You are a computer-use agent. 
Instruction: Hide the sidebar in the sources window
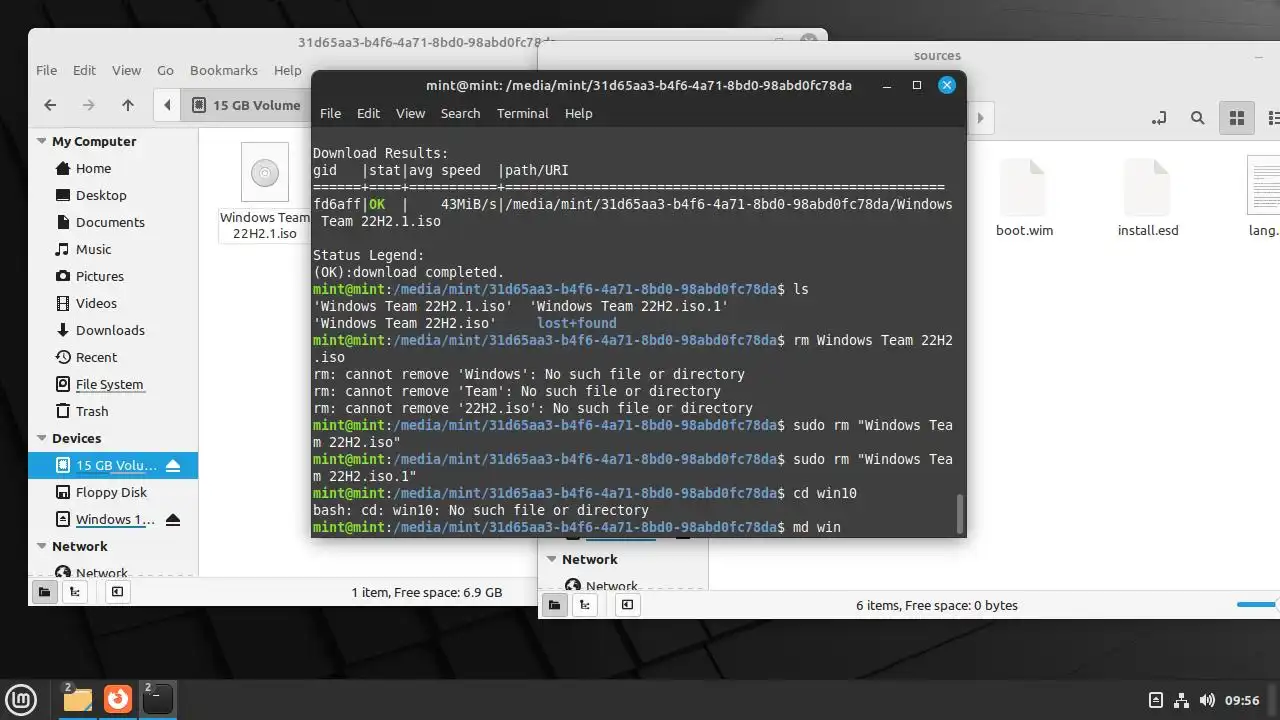pyautogui.click(x=627, y=605)
